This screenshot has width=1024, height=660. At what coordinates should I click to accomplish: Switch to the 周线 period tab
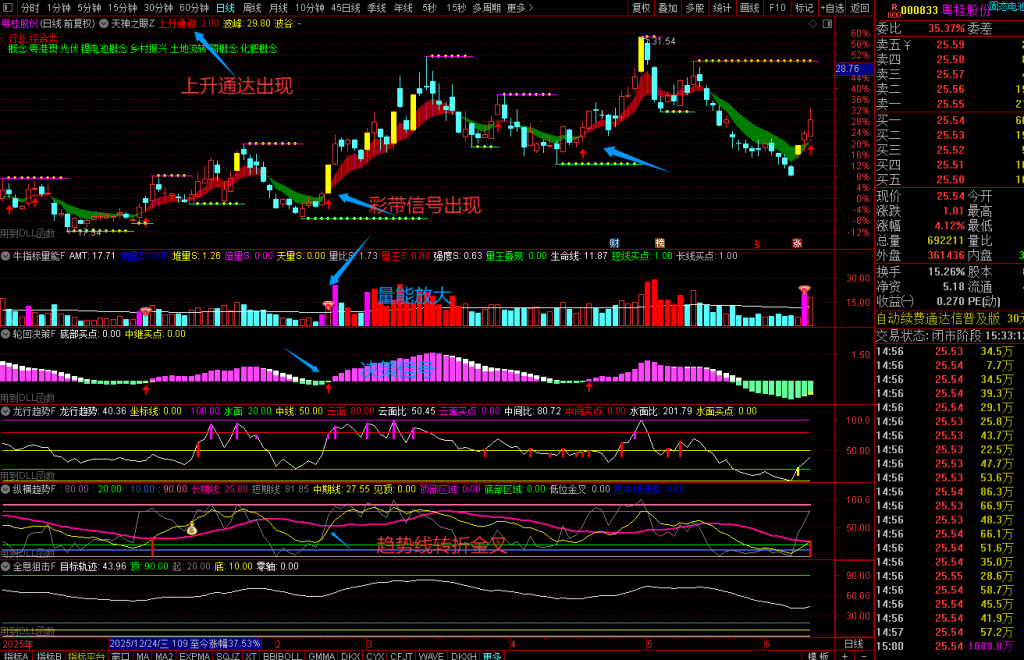tap(252, 8)
